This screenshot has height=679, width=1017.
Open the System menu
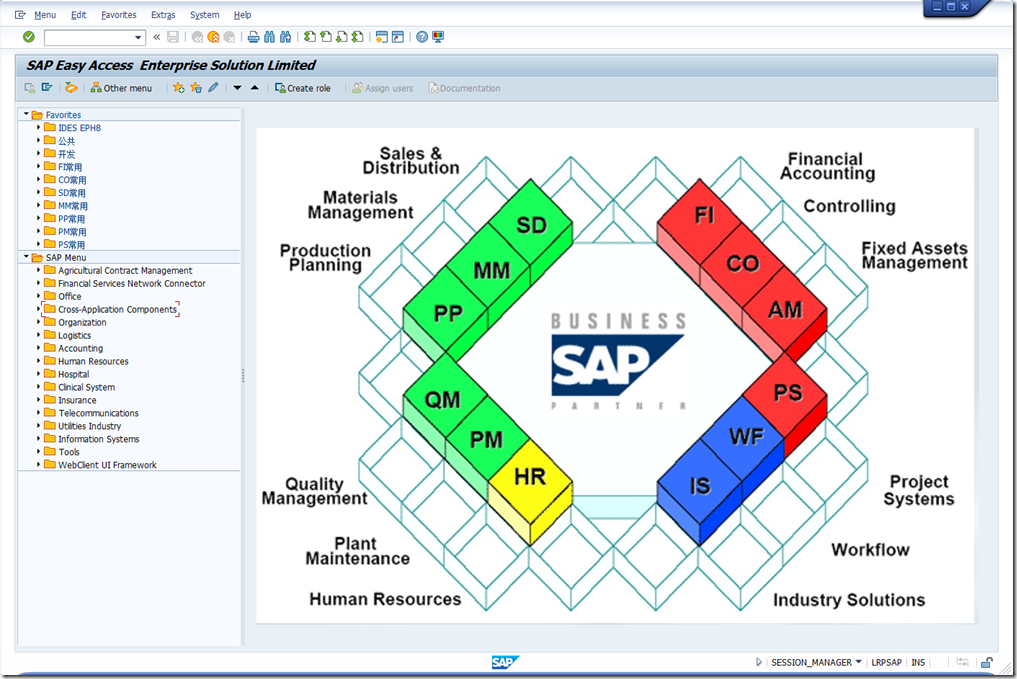pyautogui.click(x=204, y=15)
